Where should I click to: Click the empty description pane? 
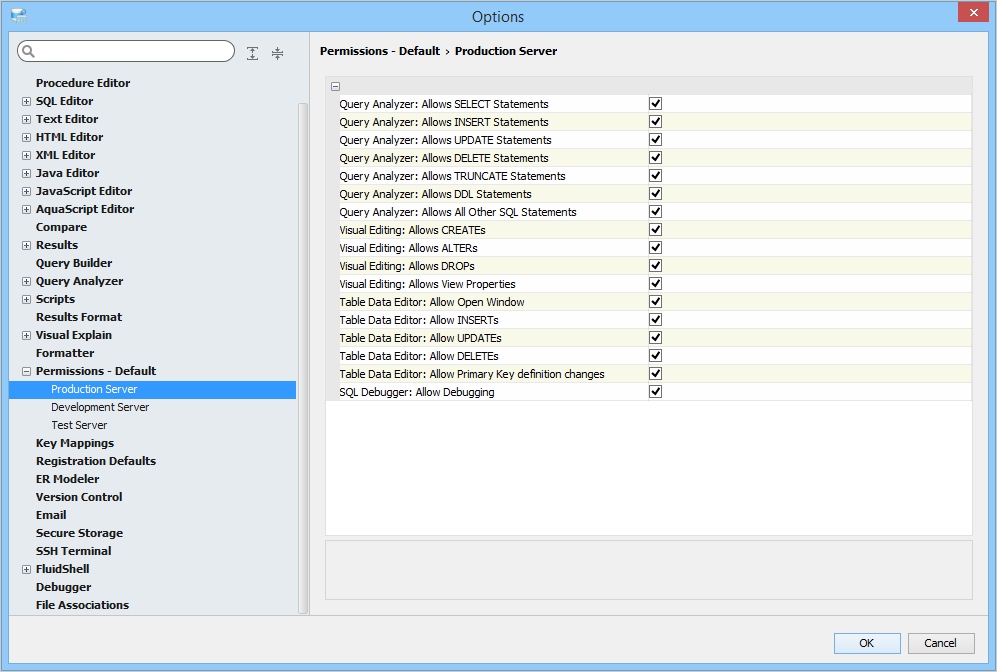[649, 570]
